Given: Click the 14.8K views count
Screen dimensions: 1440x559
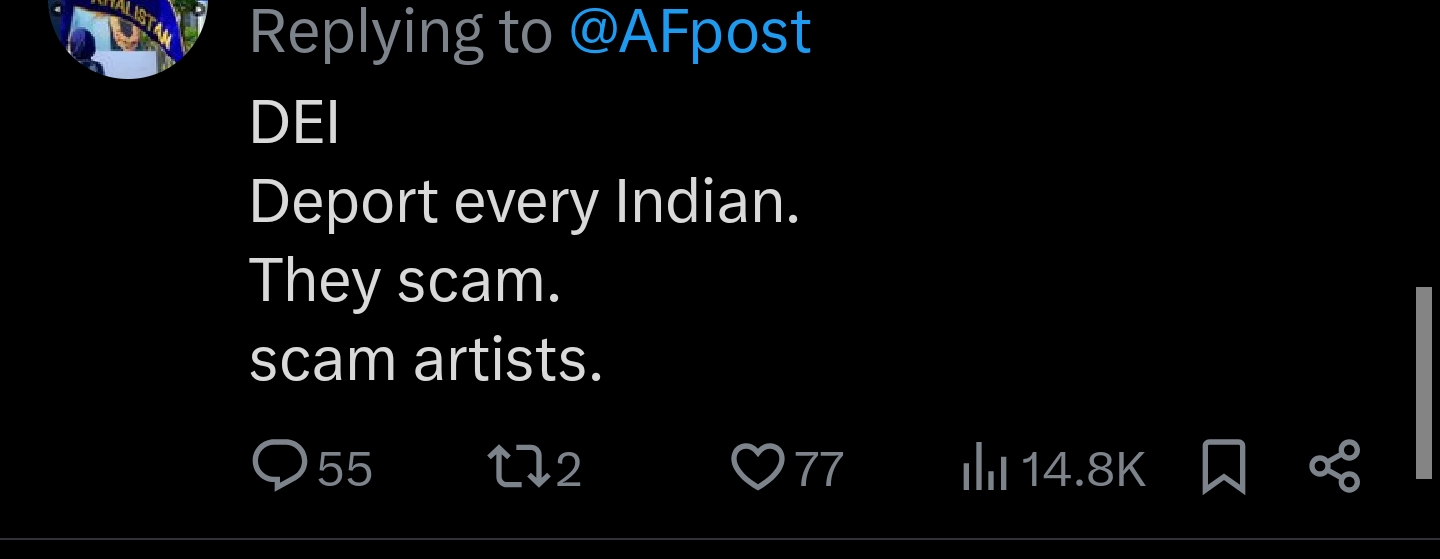Looking at the screenshot, I should [x=1084, y=469].
